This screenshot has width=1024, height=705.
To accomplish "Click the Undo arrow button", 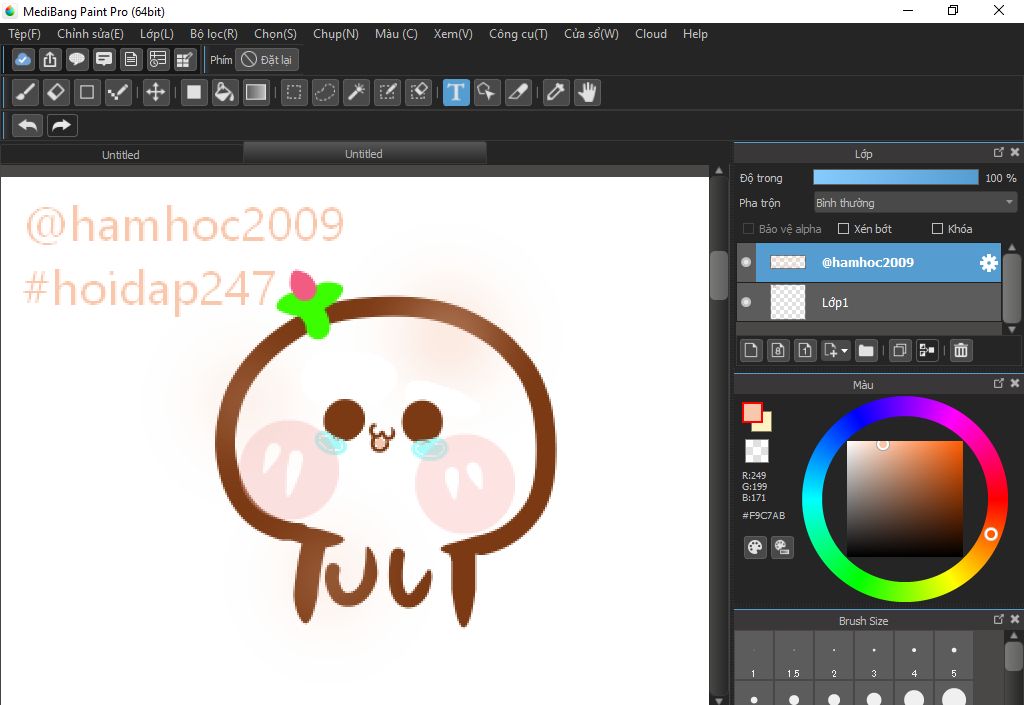I will click(x=28, y=125).
